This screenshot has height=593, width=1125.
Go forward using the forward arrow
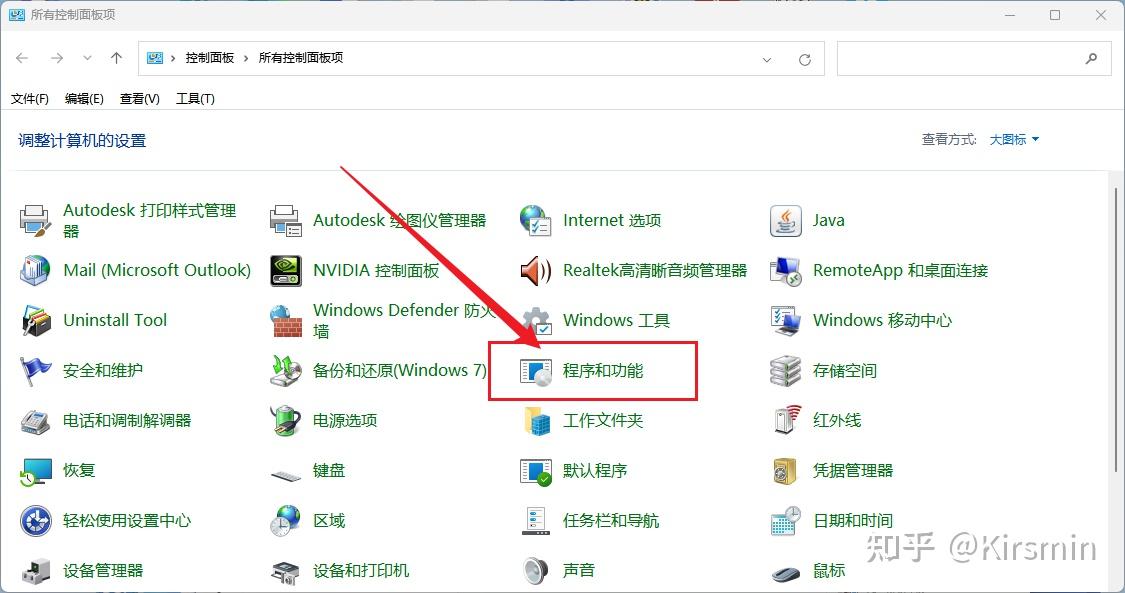57,58
